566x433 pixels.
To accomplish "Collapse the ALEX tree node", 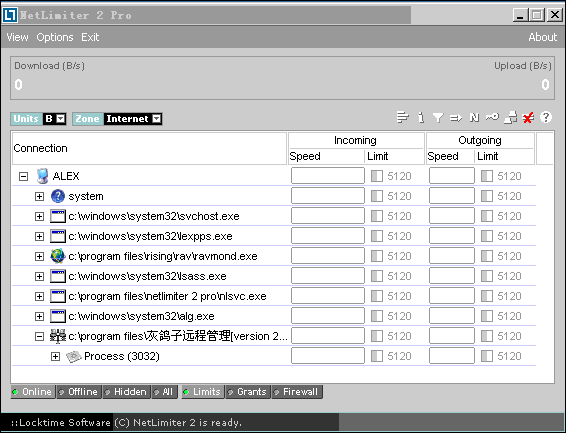I will click(23, 176).
